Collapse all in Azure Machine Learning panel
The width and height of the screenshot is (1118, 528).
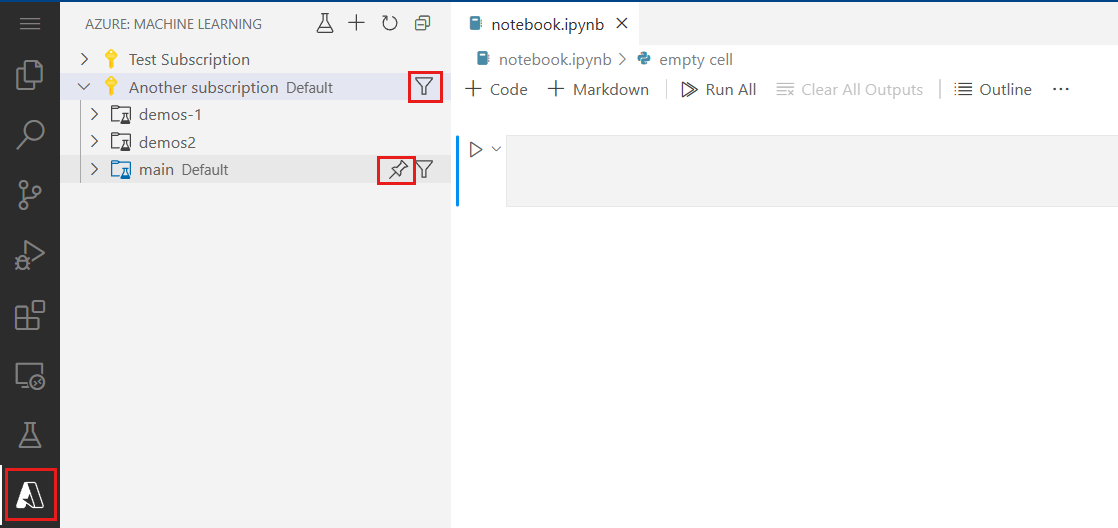click(x=422, y=24)
